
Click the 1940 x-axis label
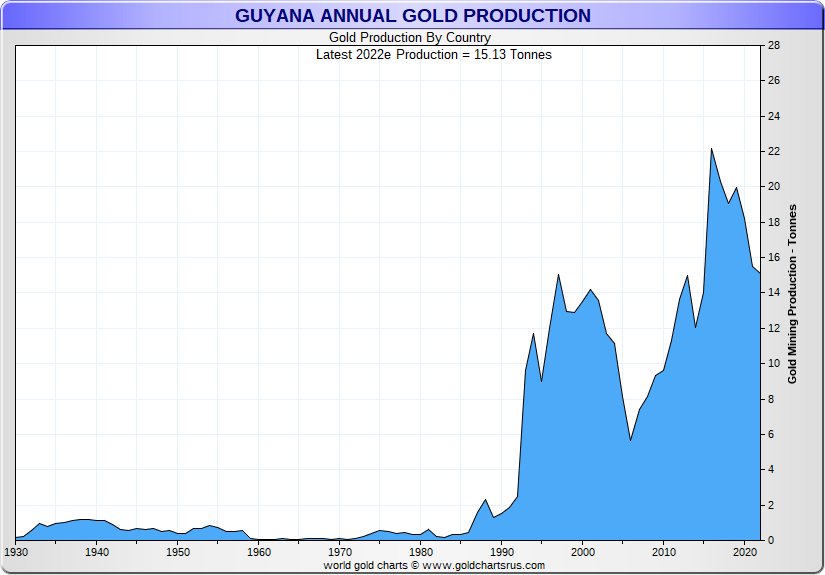click(x=97, y=552)
